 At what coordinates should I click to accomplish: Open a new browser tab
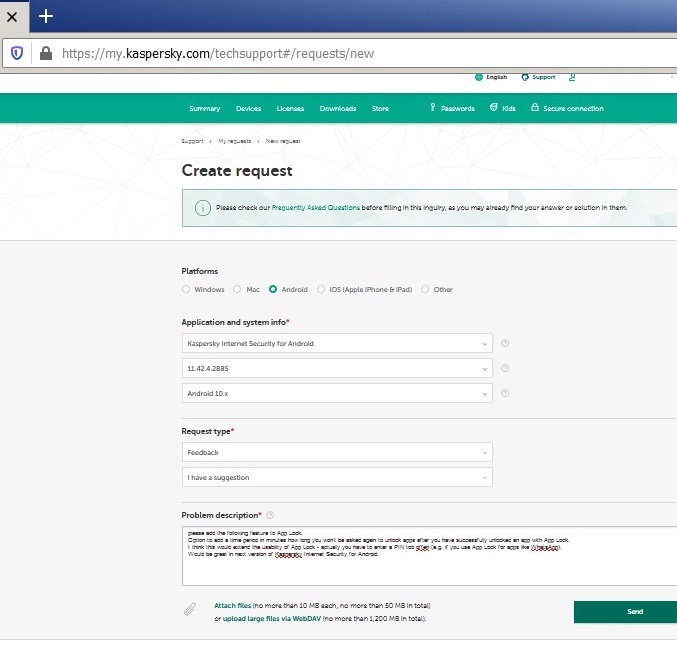pyautogui.click(x=46, y=16)
